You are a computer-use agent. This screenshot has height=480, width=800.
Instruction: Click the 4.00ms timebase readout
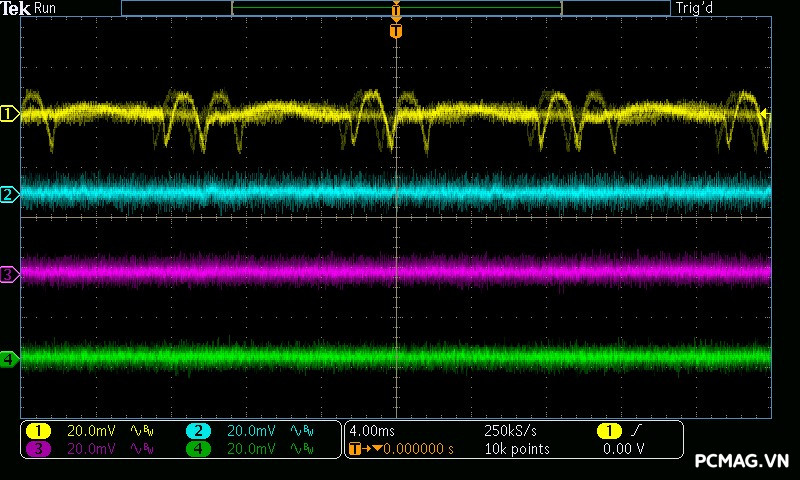[373, 431]
